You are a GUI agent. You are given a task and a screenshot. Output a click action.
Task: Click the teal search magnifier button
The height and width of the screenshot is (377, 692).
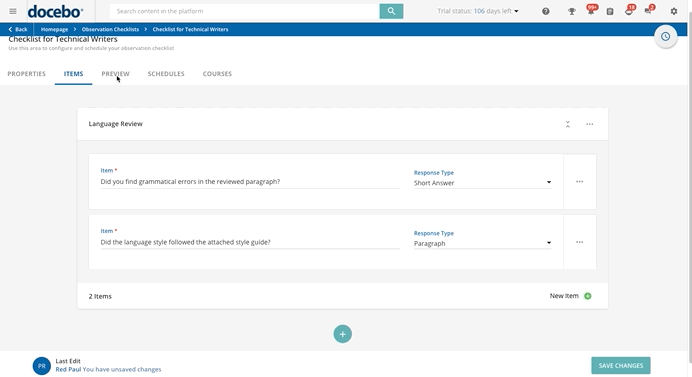(x=391, y=11)
